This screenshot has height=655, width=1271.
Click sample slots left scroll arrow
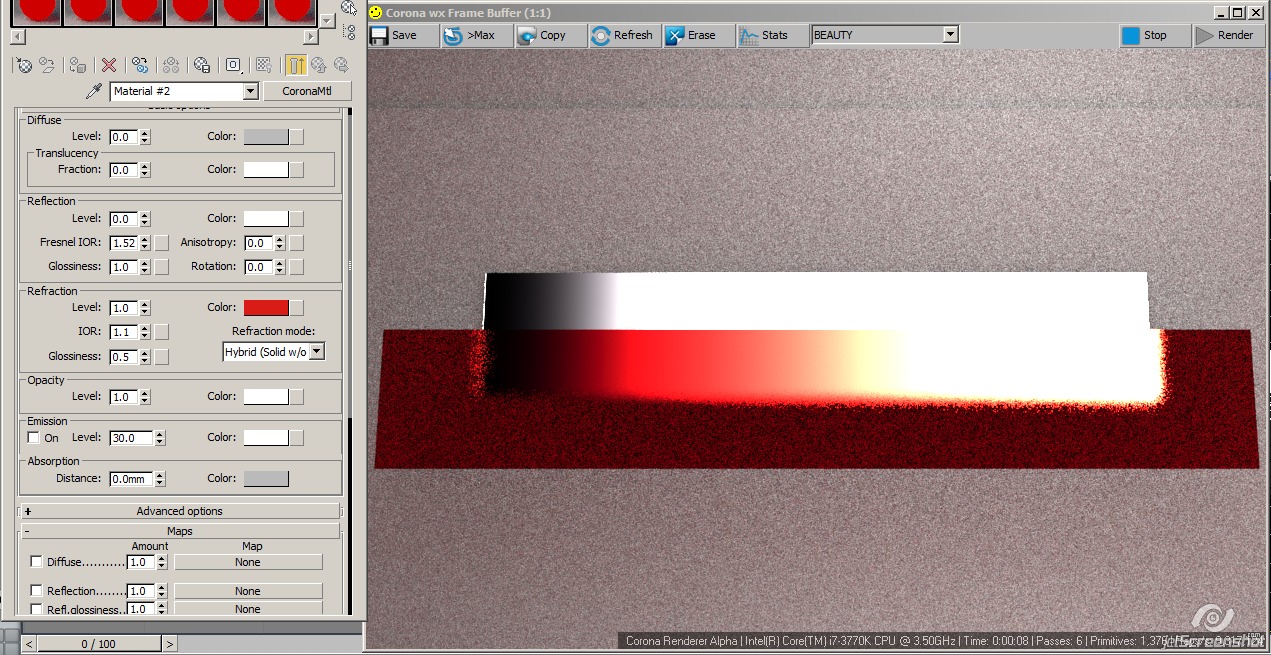pos(17,36)
